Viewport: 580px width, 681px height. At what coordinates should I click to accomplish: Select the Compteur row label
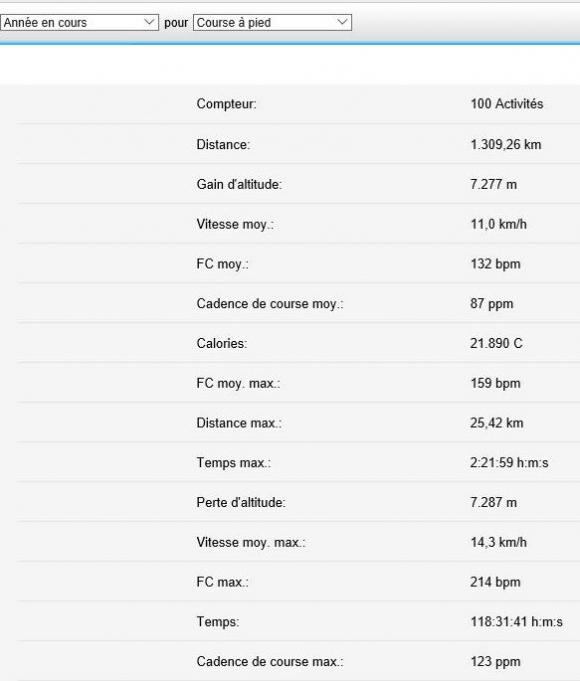tap(226, 104)
